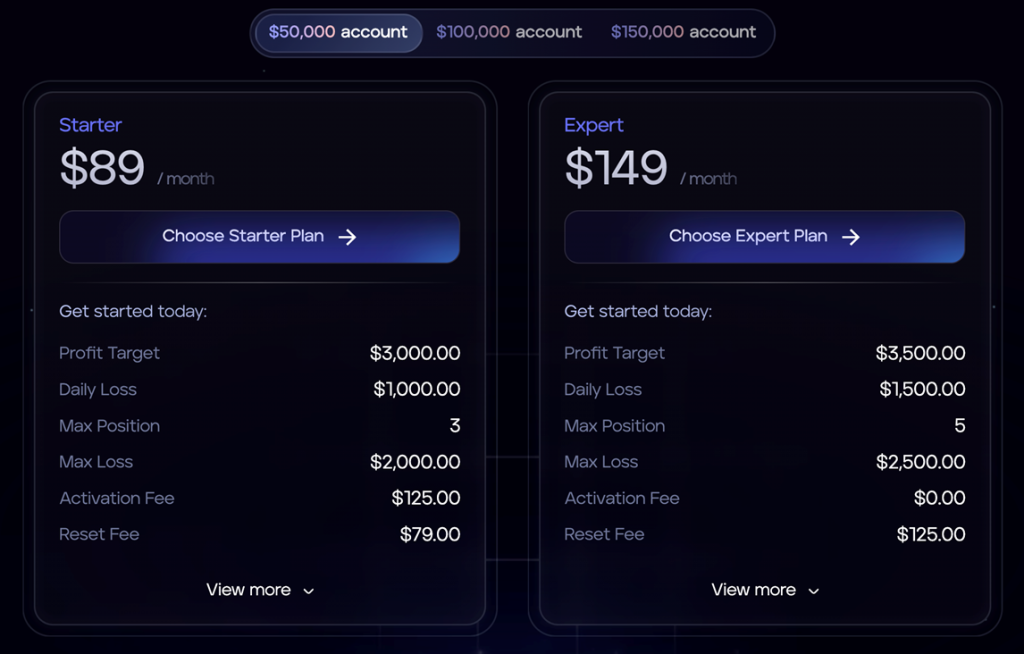Click the $149 per month price
This screenshot has height=654, width=1024.
tap(650, 169)
